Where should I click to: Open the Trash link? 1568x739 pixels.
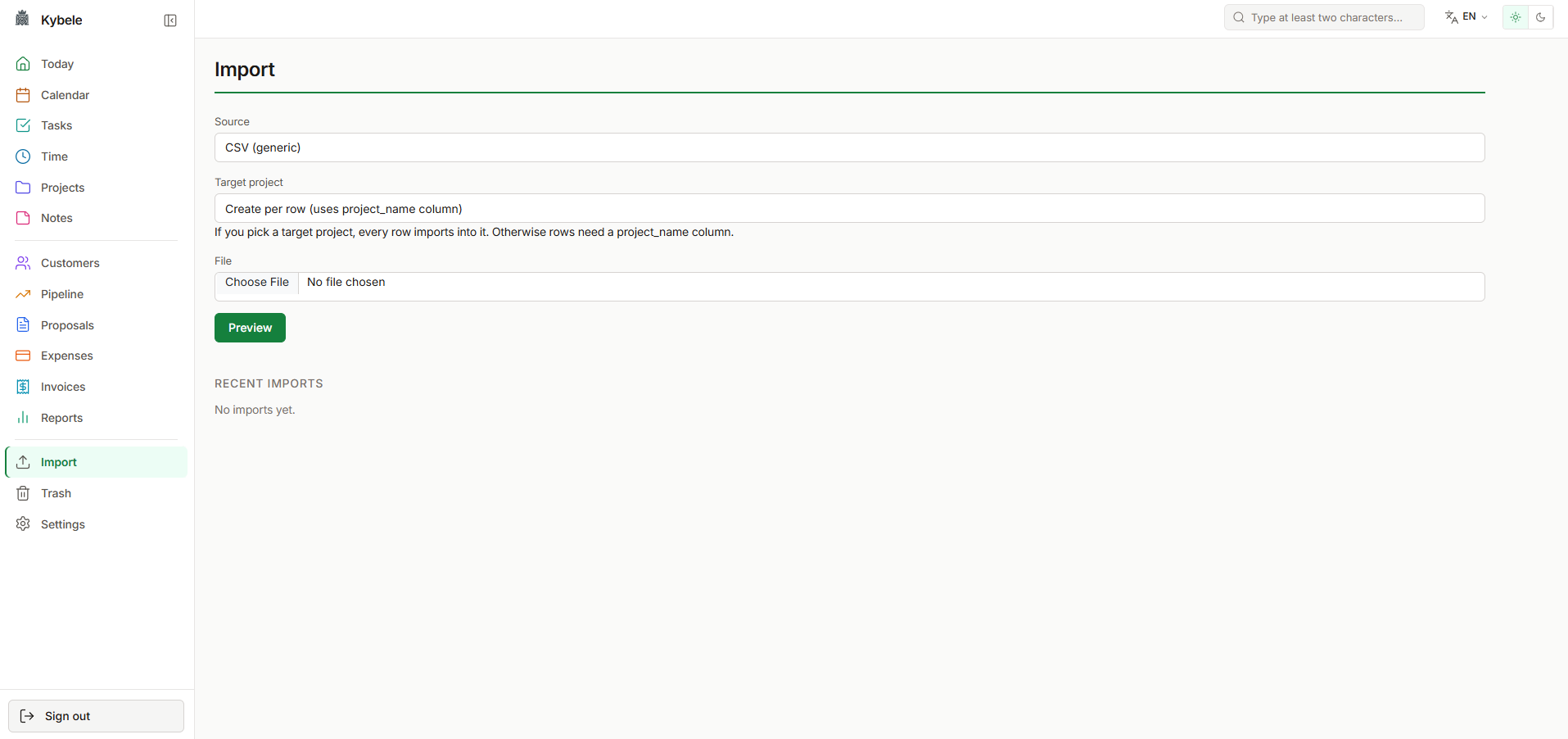click(x=96, y=493)
